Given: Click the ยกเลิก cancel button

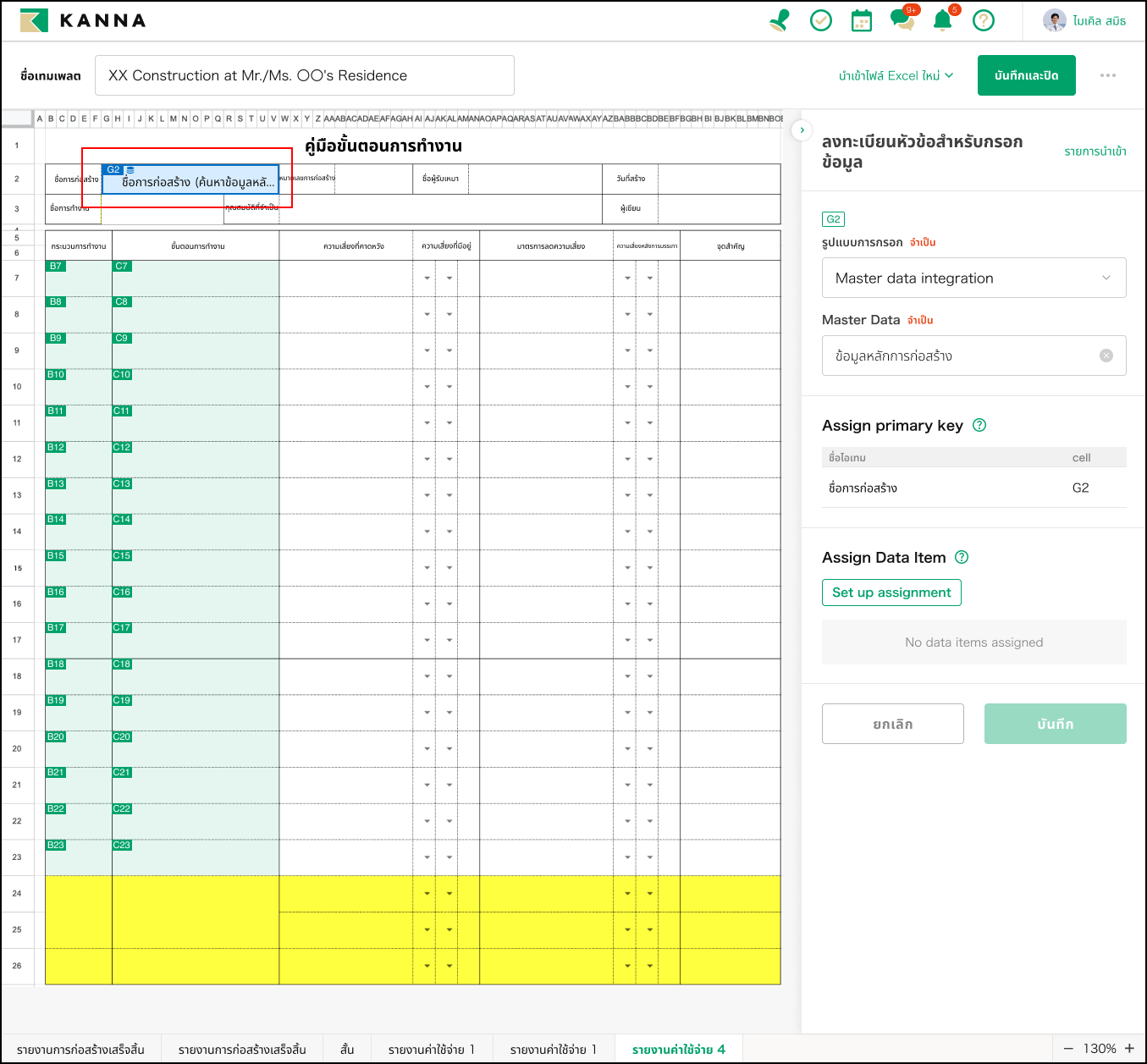Looking at the screenshot, I should (x=892, y=724).
